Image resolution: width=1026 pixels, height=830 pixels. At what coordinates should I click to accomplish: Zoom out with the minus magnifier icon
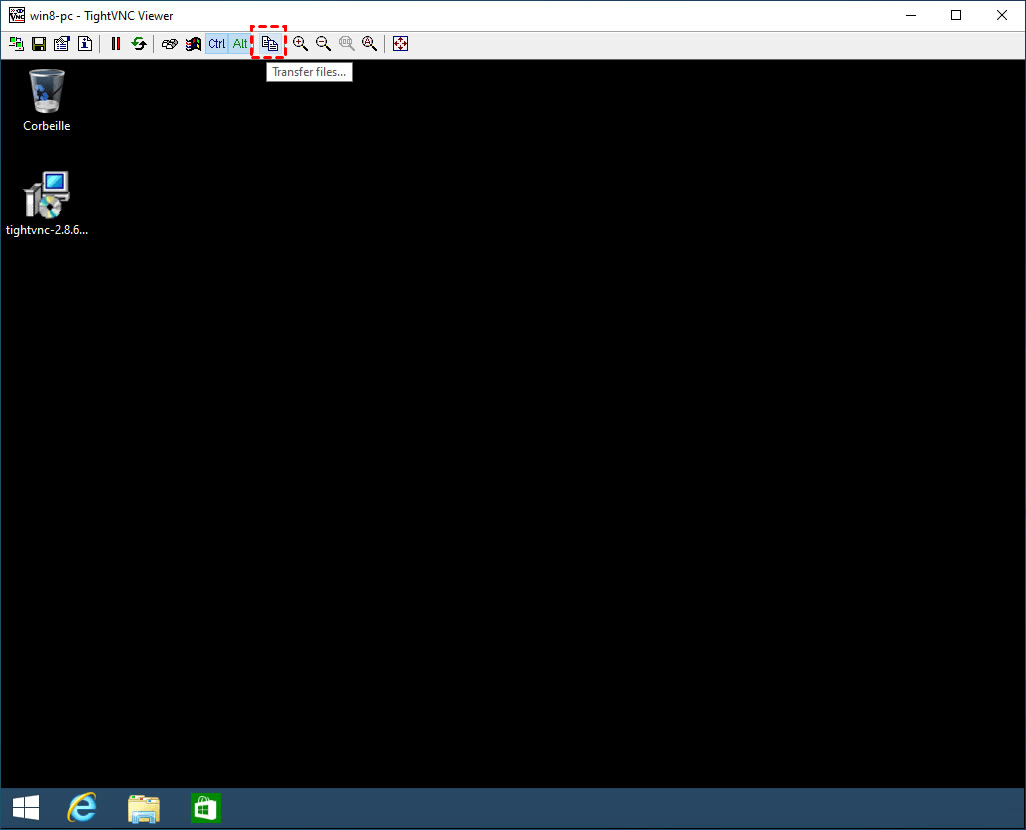(x=323, y=44)
